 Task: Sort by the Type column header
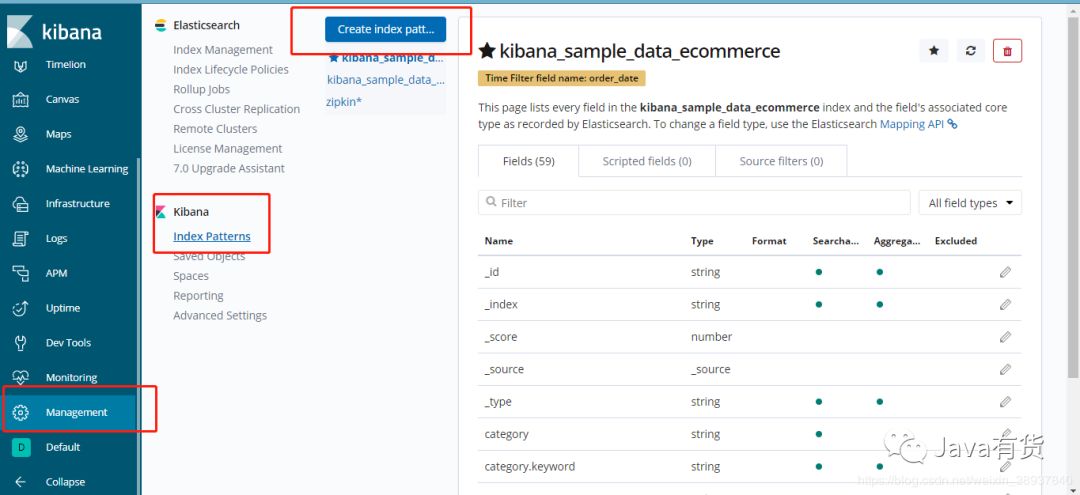(702, 241)
